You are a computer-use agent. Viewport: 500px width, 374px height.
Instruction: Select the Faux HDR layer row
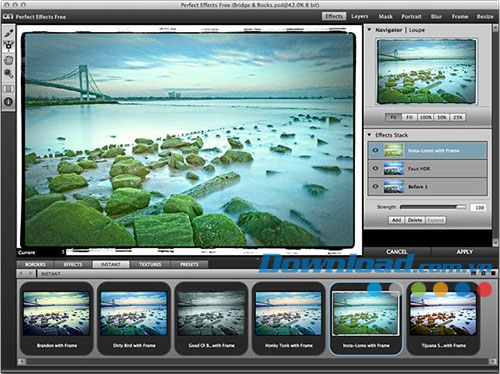427,168
